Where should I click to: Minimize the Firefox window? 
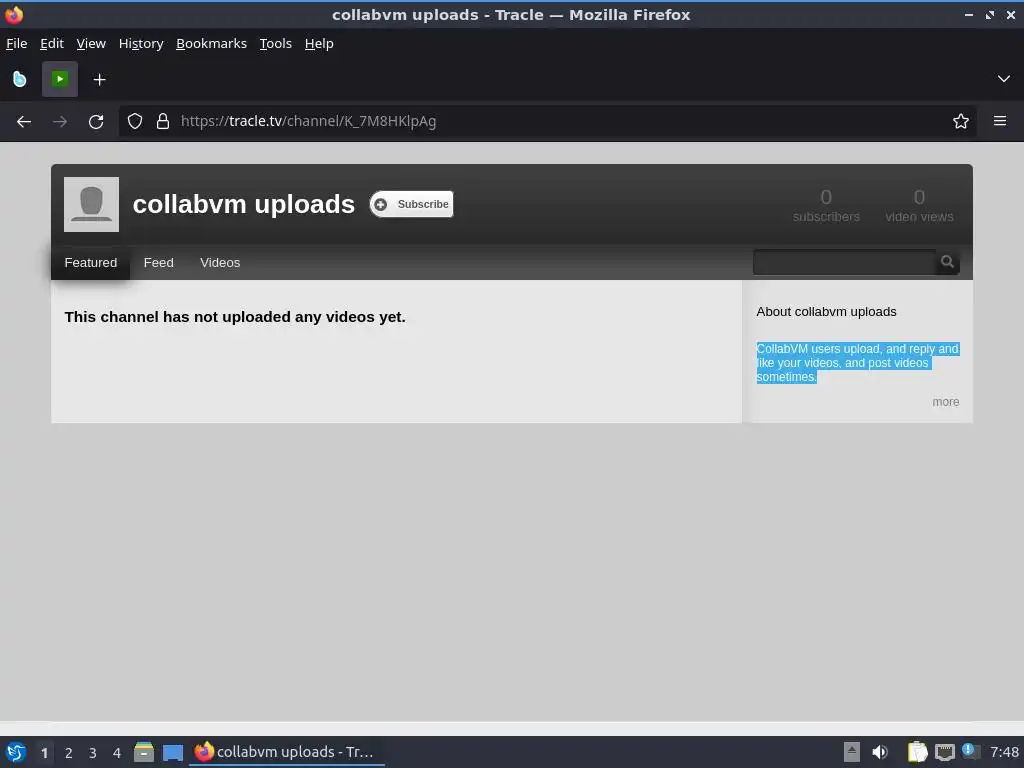(x=968, y=14)
